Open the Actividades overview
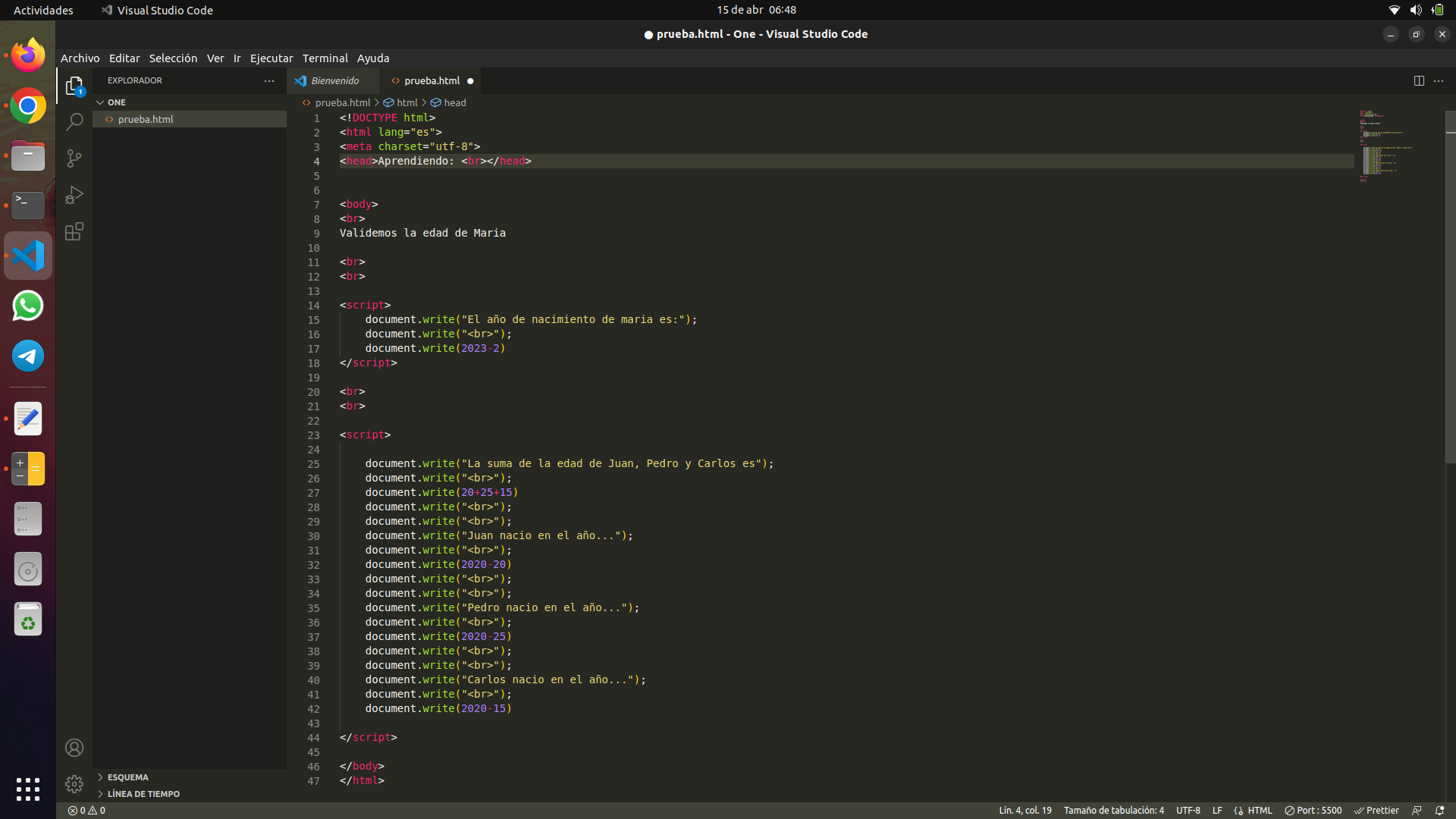 [x=43, y=10]
